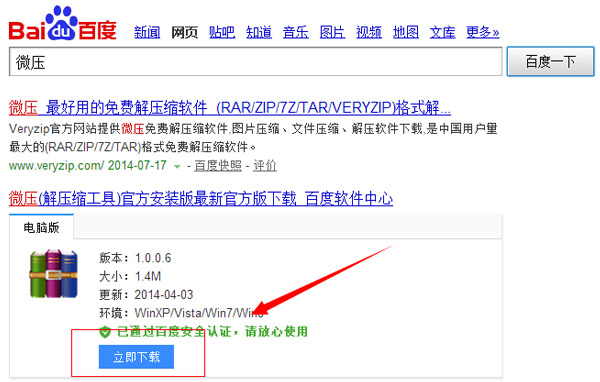The image size is (600, 382).
Task: Click the 大小: 1.4M text
Action: point(130,276)
